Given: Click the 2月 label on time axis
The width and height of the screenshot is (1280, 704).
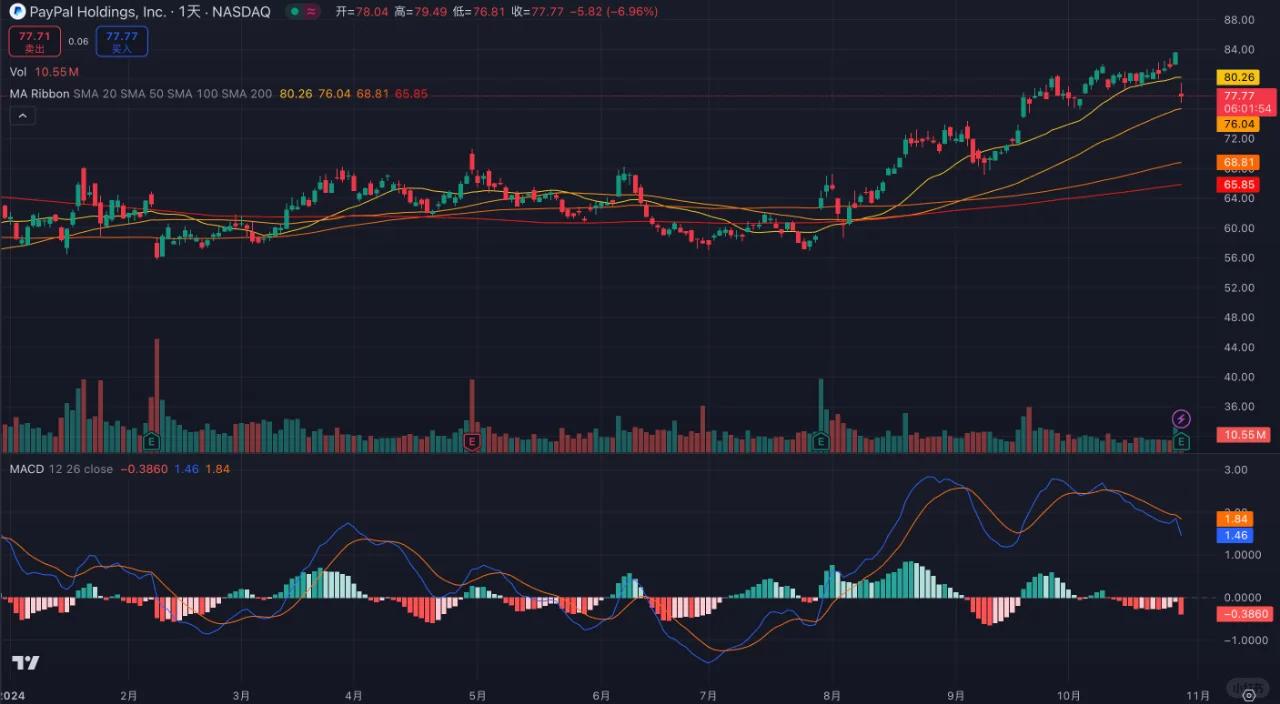Looking at the screenshot, I should [128, 694].
